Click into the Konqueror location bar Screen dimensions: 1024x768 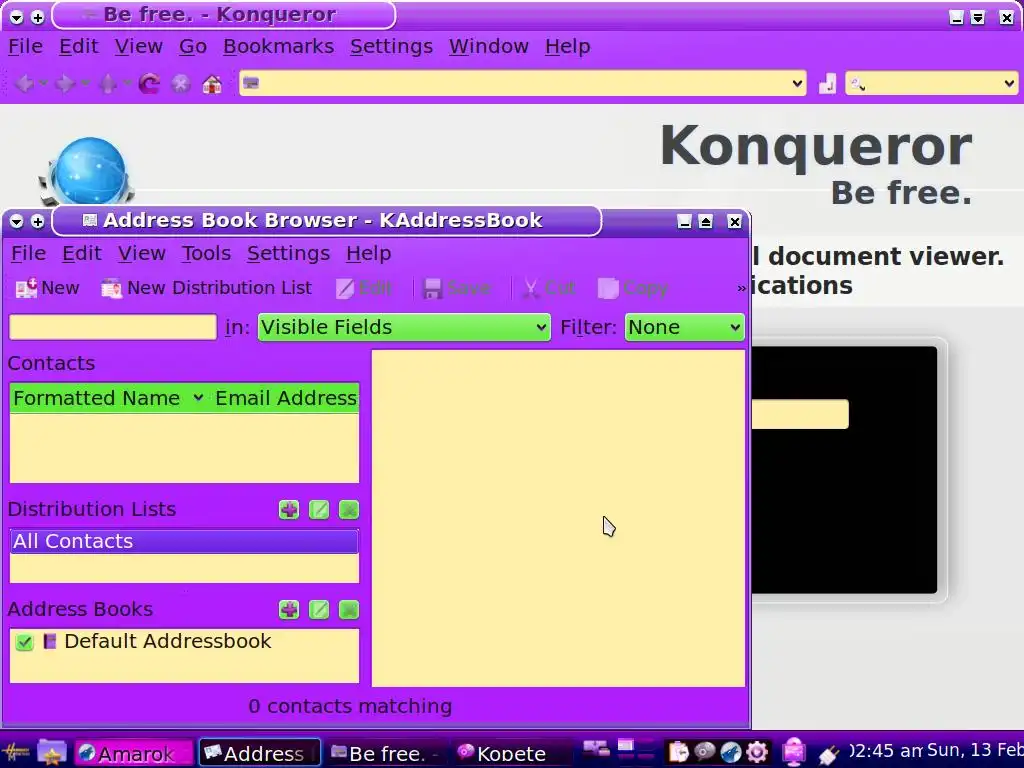click(522, 84)
